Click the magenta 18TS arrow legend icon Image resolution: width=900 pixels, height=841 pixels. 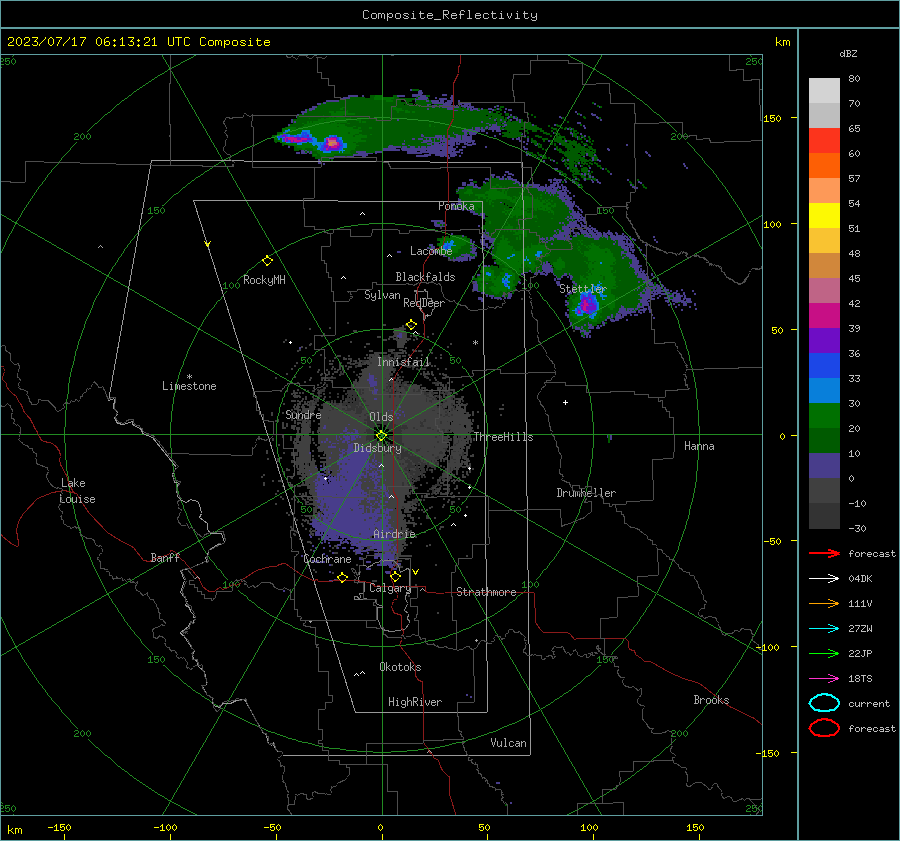pos(824,679)
